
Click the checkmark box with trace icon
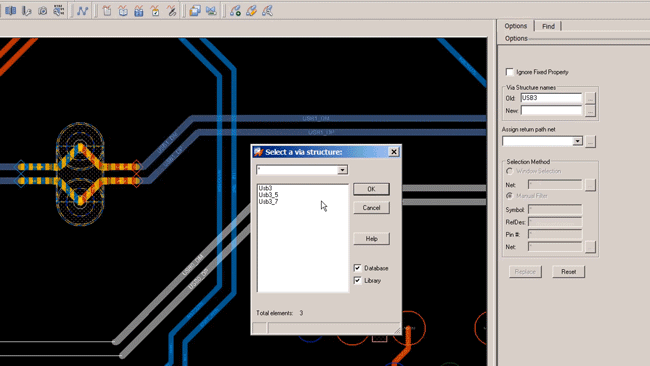[155, 11]
